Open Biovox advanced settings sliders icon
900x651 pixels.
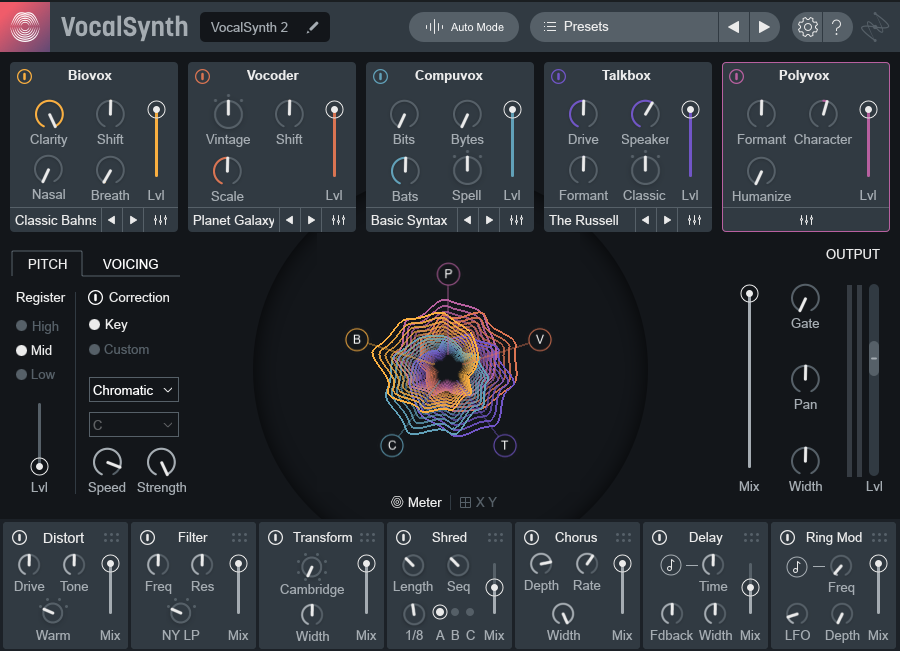(x=161, y=220)
